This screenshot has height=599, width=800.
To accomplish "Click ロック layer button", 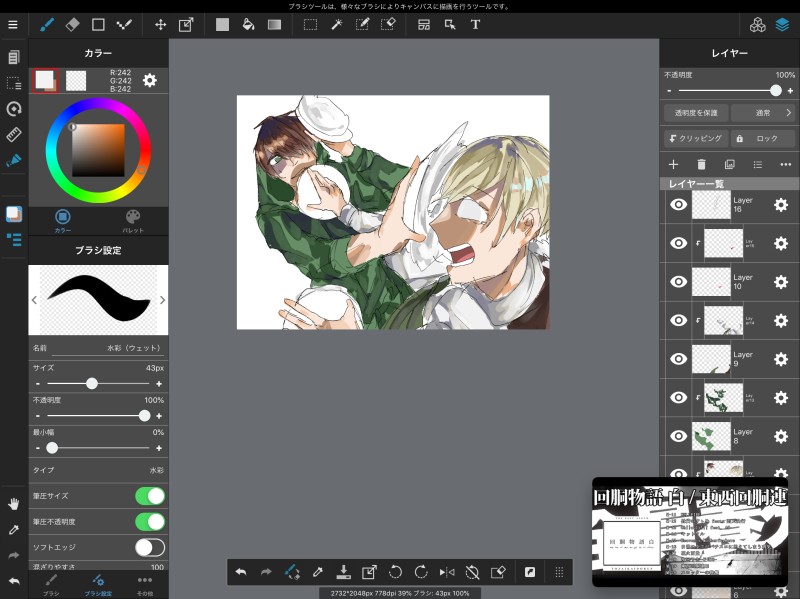I will [x=763, y=138].
